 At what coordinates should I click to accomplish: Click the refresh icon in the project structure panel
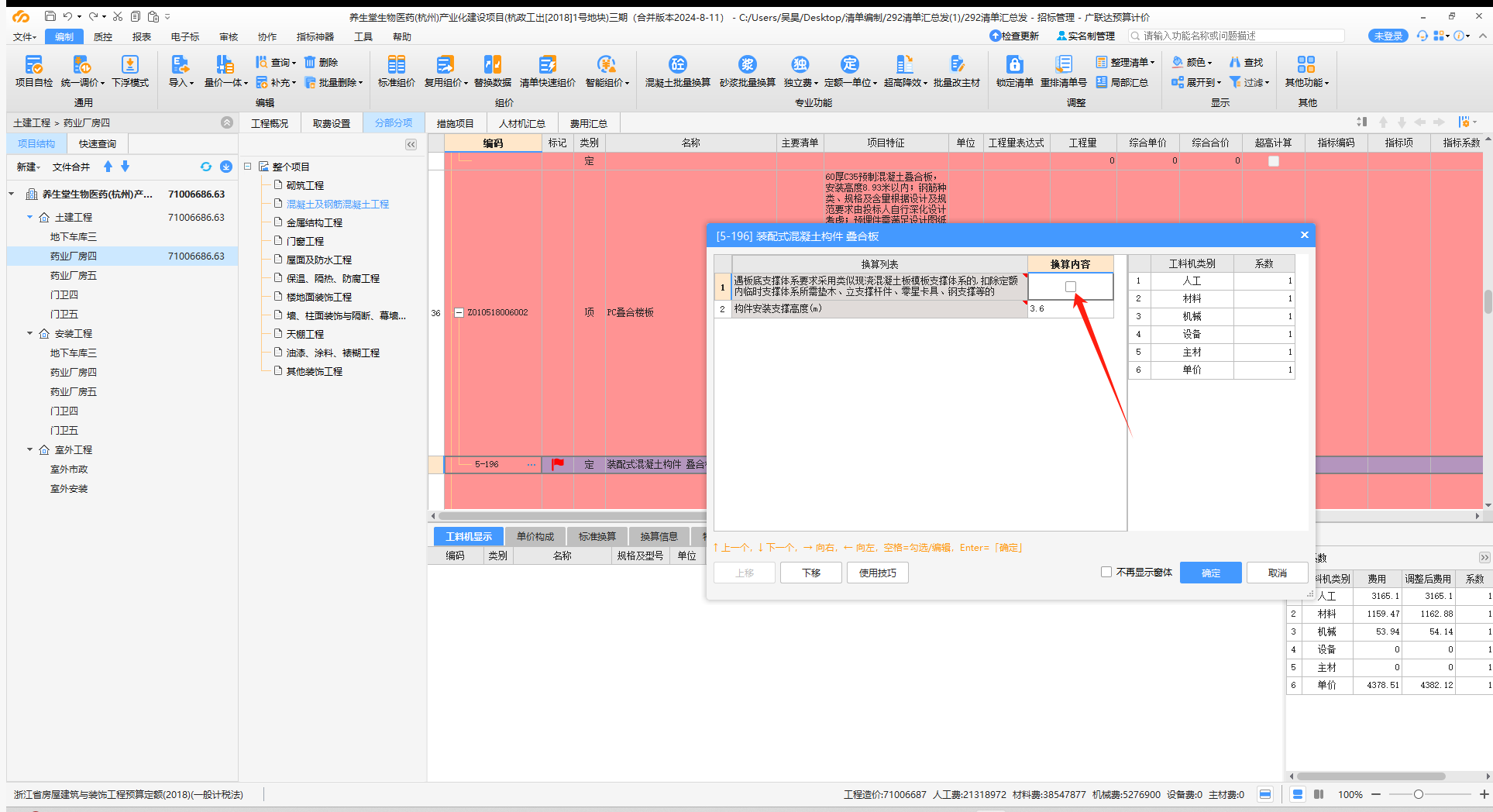206,167
